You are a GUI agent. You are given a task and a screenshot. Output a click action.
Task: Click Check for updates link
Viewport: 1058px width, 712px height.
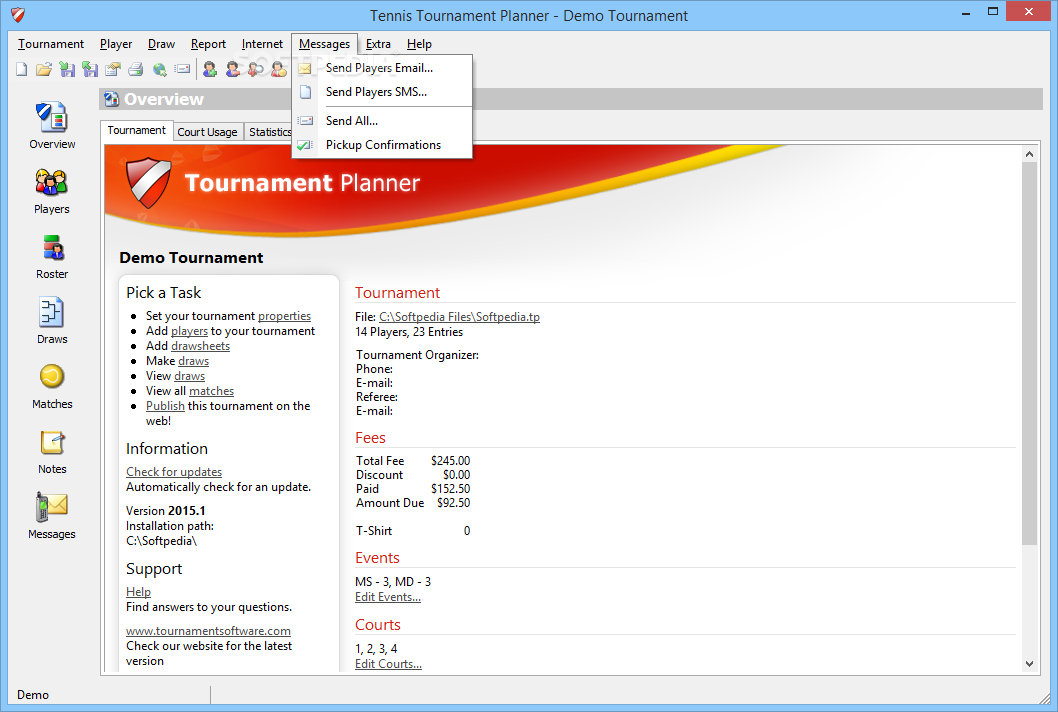click(x=174, y=472)
